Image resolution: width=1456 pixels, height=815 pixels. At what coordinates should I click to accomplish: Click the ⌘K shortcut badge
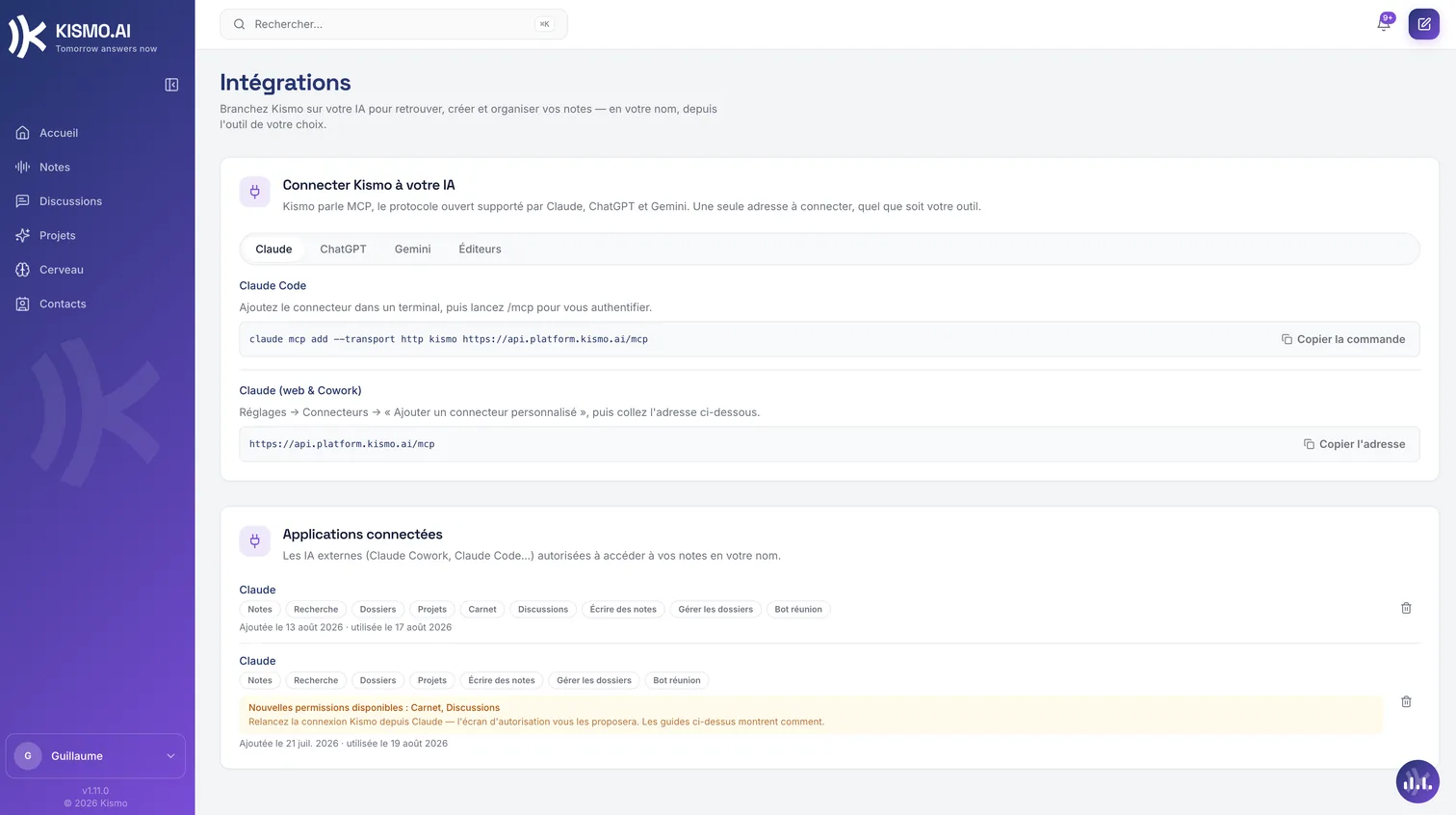click(x=544, y=24)
